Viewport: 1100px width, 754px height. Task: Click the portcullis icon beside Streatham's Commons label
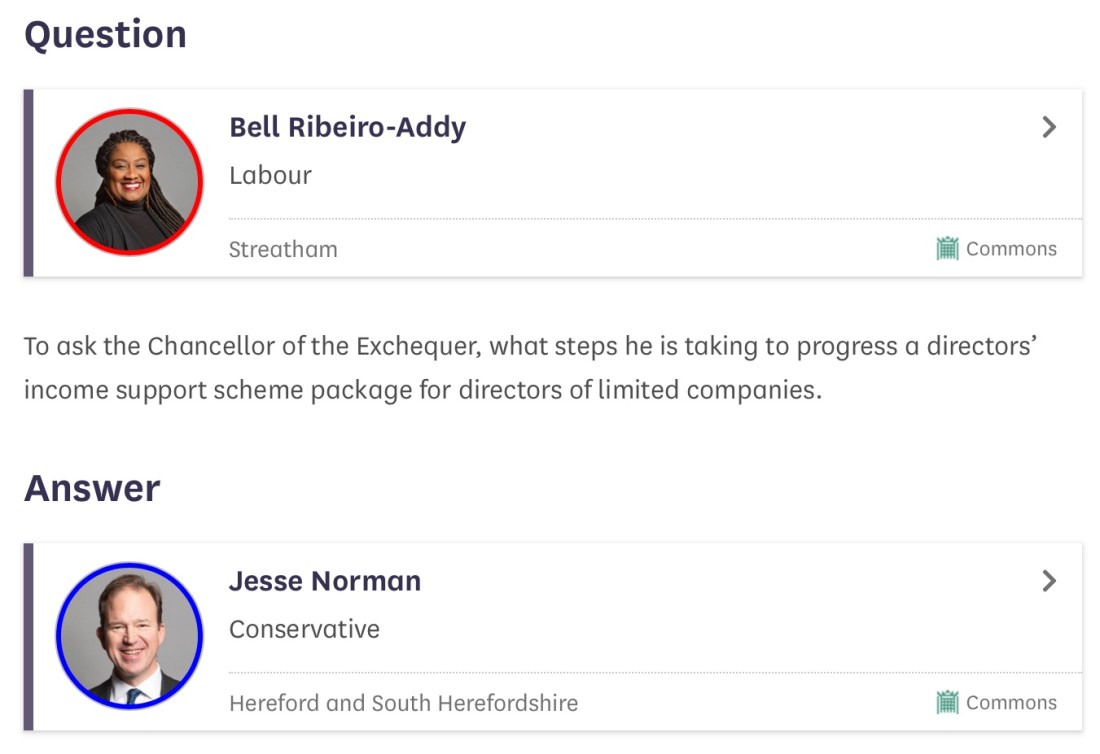click(x=947, y=249)
